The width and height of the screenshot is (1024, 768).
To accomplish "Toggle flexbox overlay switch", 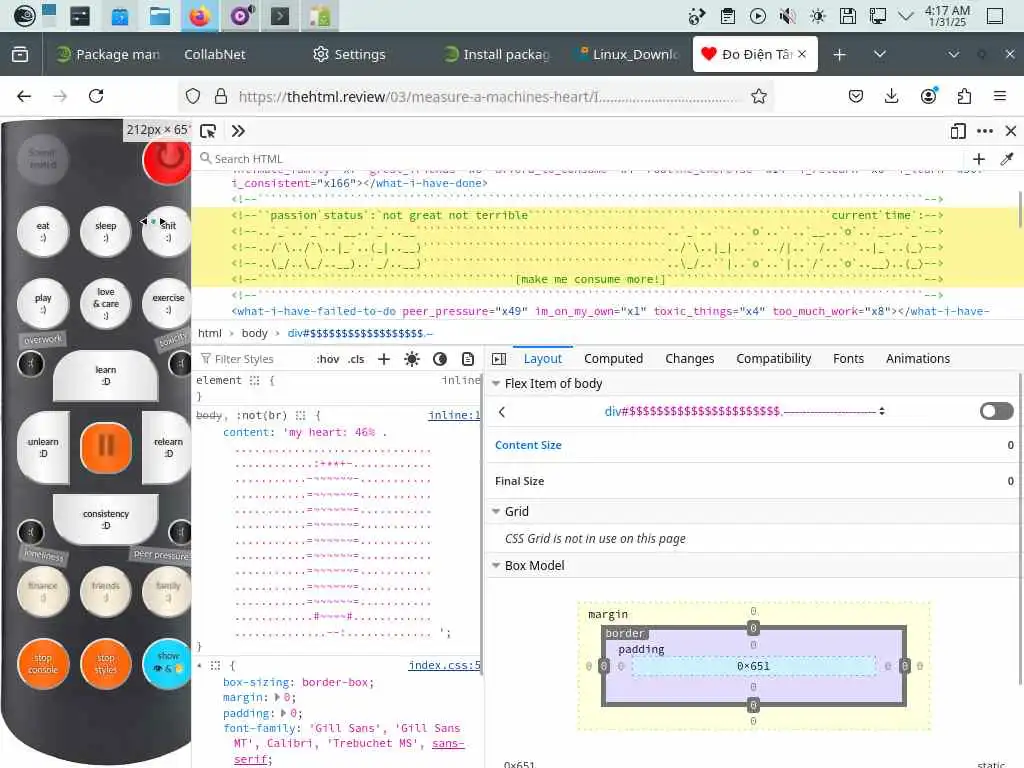I will 997,411.
